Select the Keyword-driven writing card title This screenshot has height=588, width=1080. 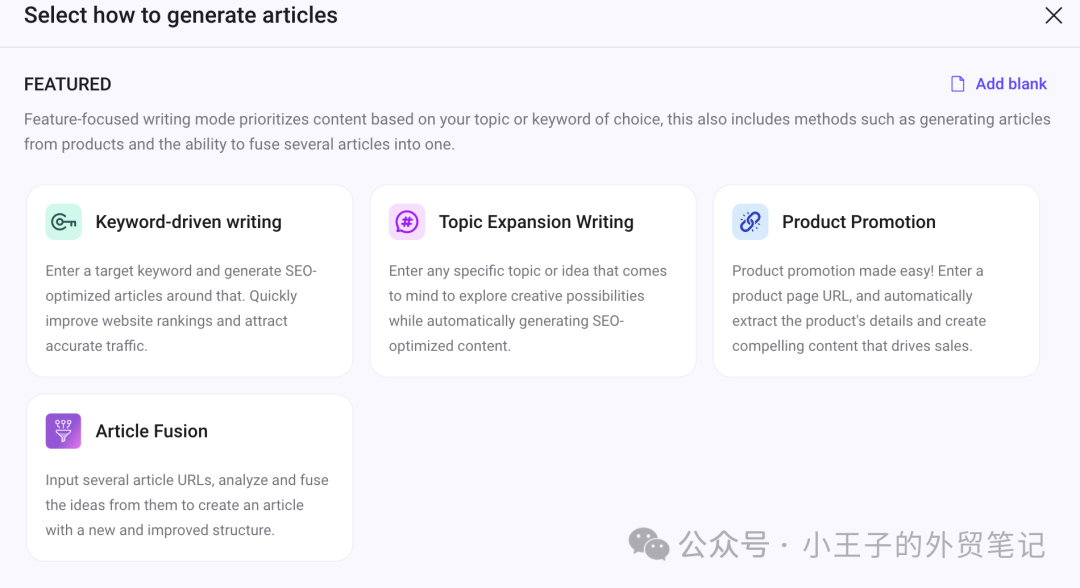[x=188, y=222]
